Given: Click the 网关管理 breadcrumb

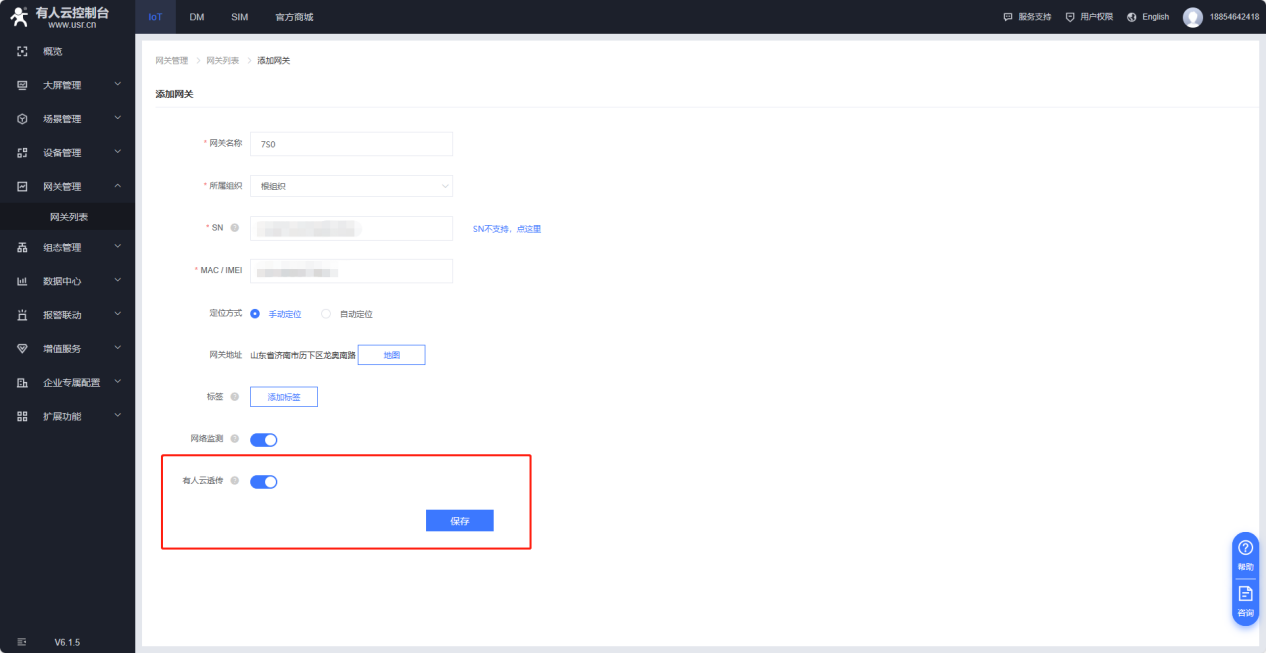Looking at the screenshot, I should (x=171, y=61).
